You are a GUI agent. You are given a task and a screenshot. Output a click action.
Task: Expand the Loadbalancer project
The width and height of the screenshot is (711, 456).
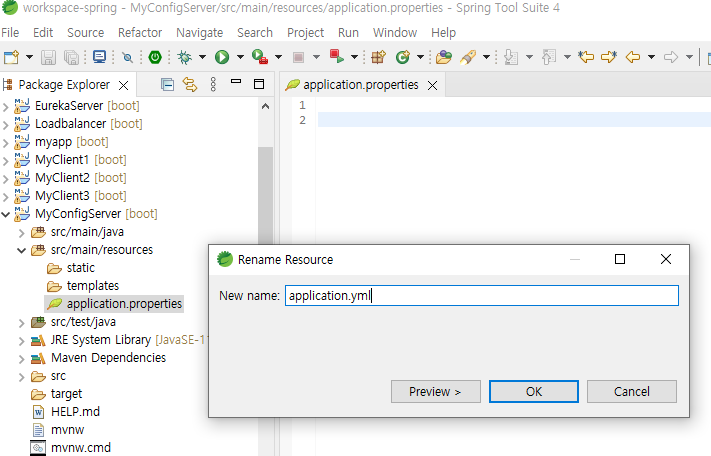5,125
